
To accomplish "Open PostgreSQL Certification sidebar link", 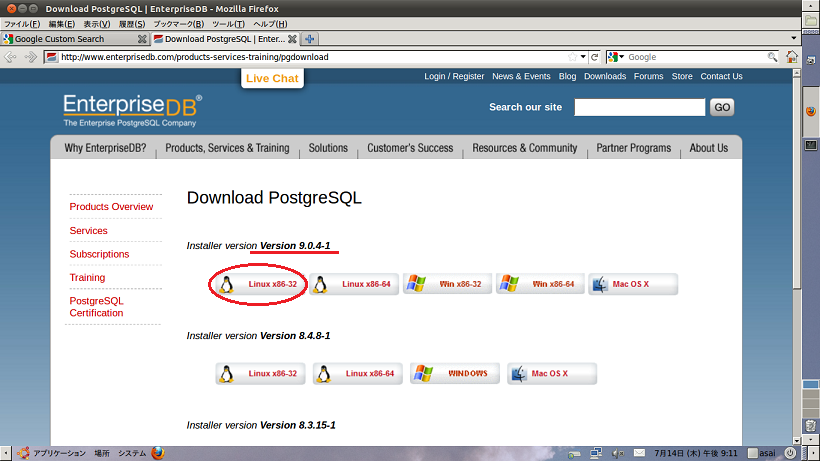I will (x=96, y=307).
